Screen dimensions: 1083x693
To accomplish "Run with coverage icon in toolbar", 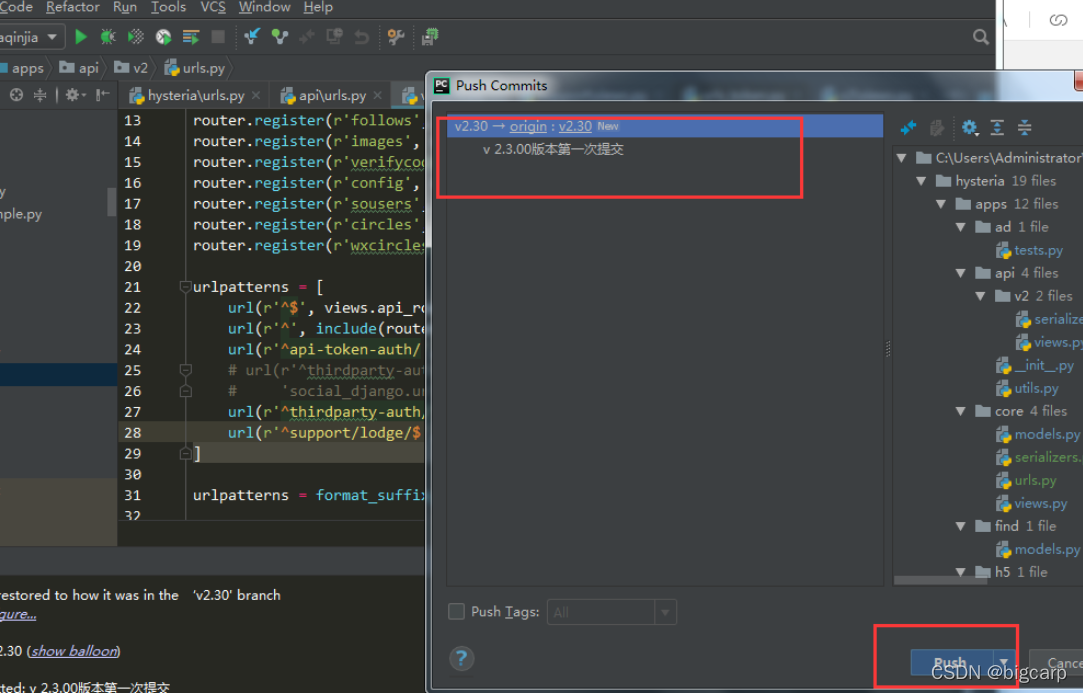I will coord(136,37).
